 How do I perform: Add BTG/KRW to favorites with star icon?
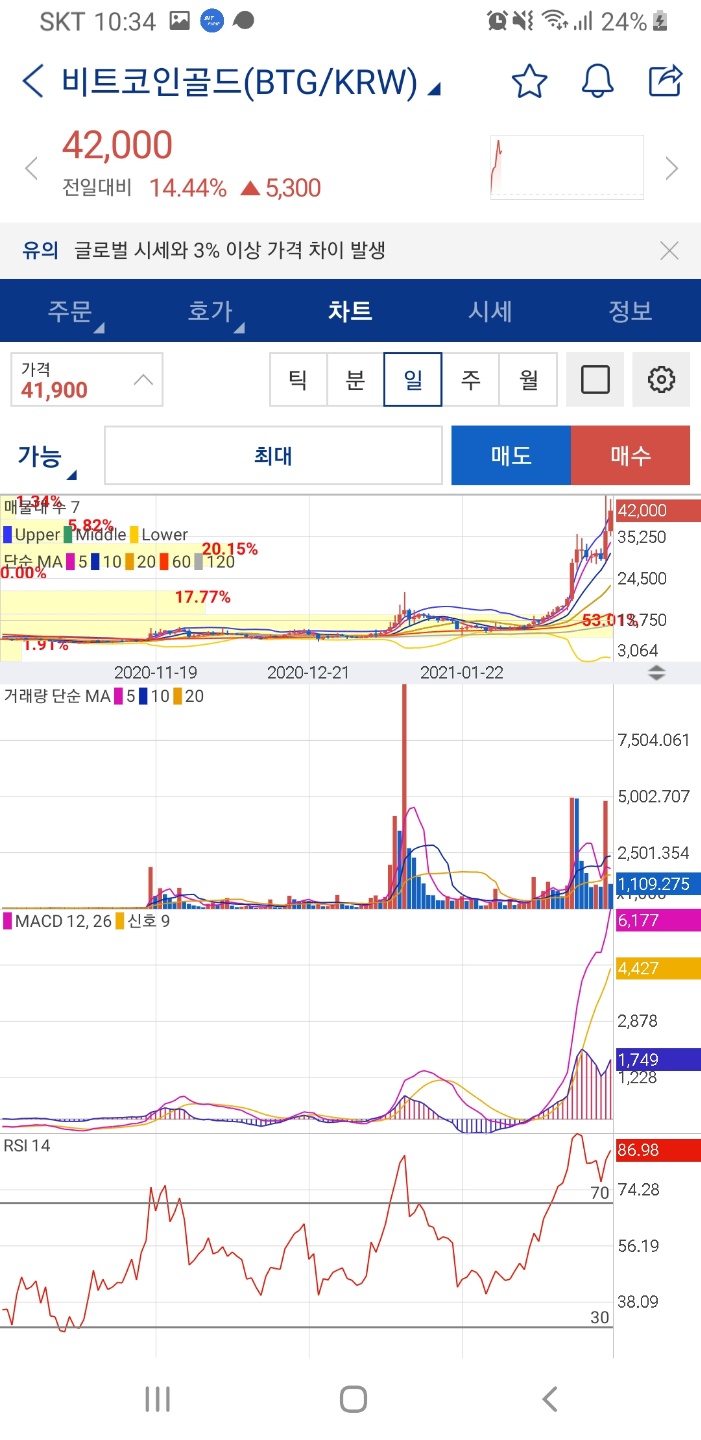(530, 81)
